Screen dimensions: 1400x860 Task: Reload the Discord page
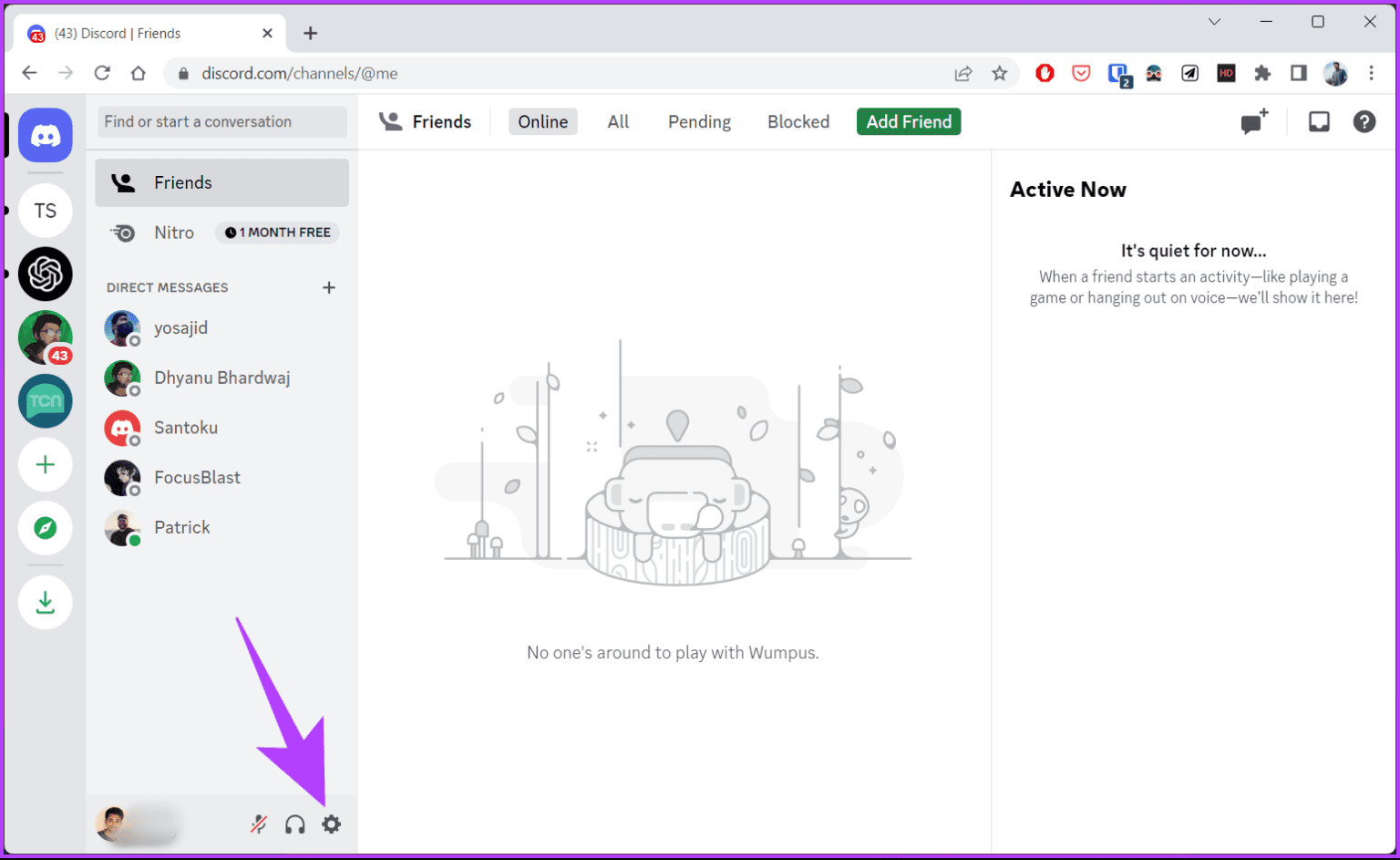pyautogui.click(x=102, y=73)
